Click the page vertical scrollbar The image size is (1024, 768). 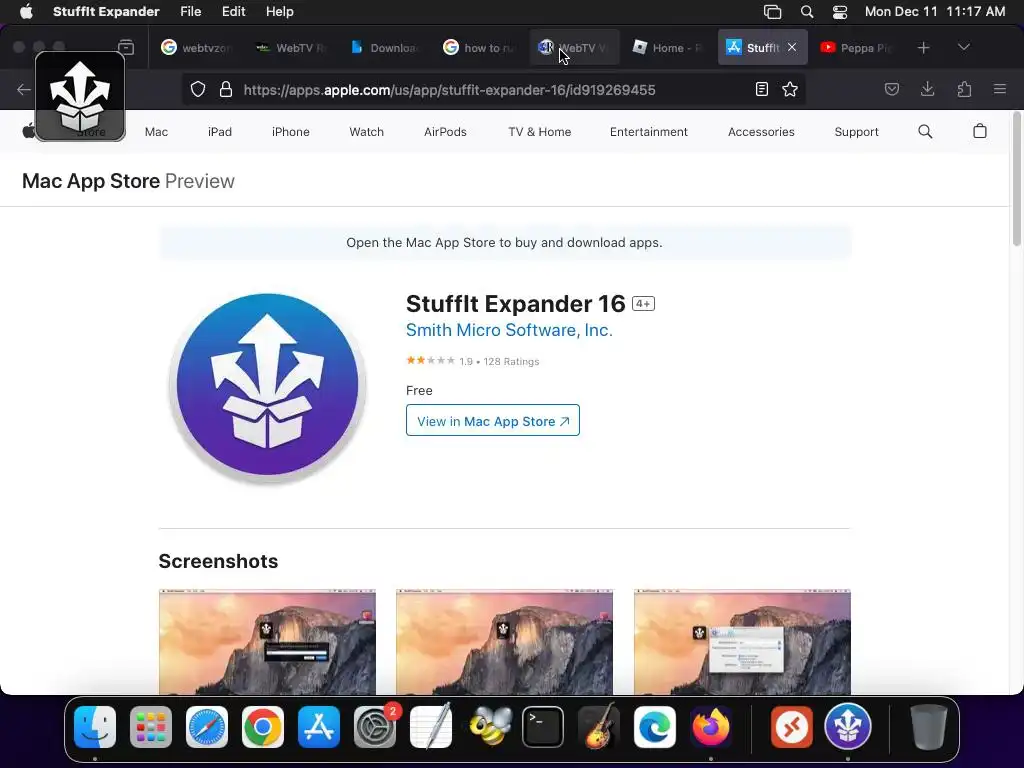pos(1016,180)
